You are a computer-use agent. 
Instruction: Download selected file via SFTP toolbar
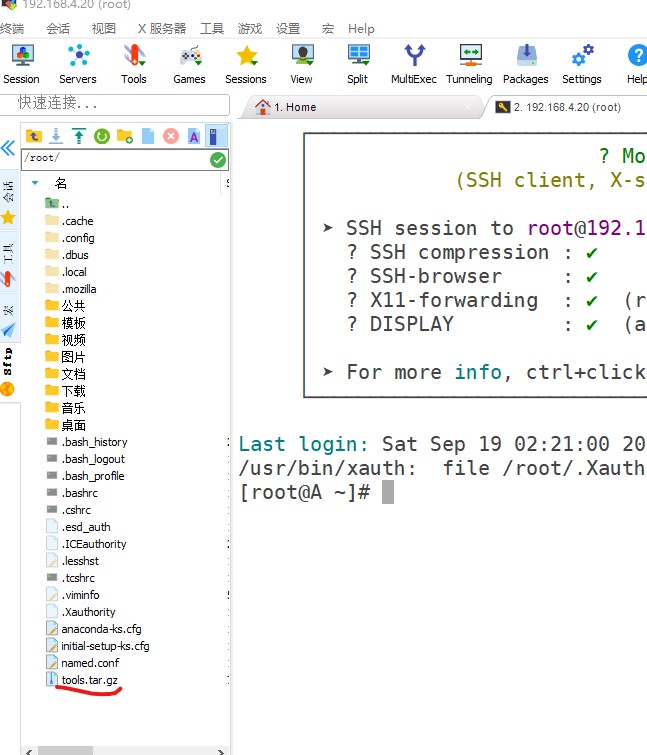point(56,136)
